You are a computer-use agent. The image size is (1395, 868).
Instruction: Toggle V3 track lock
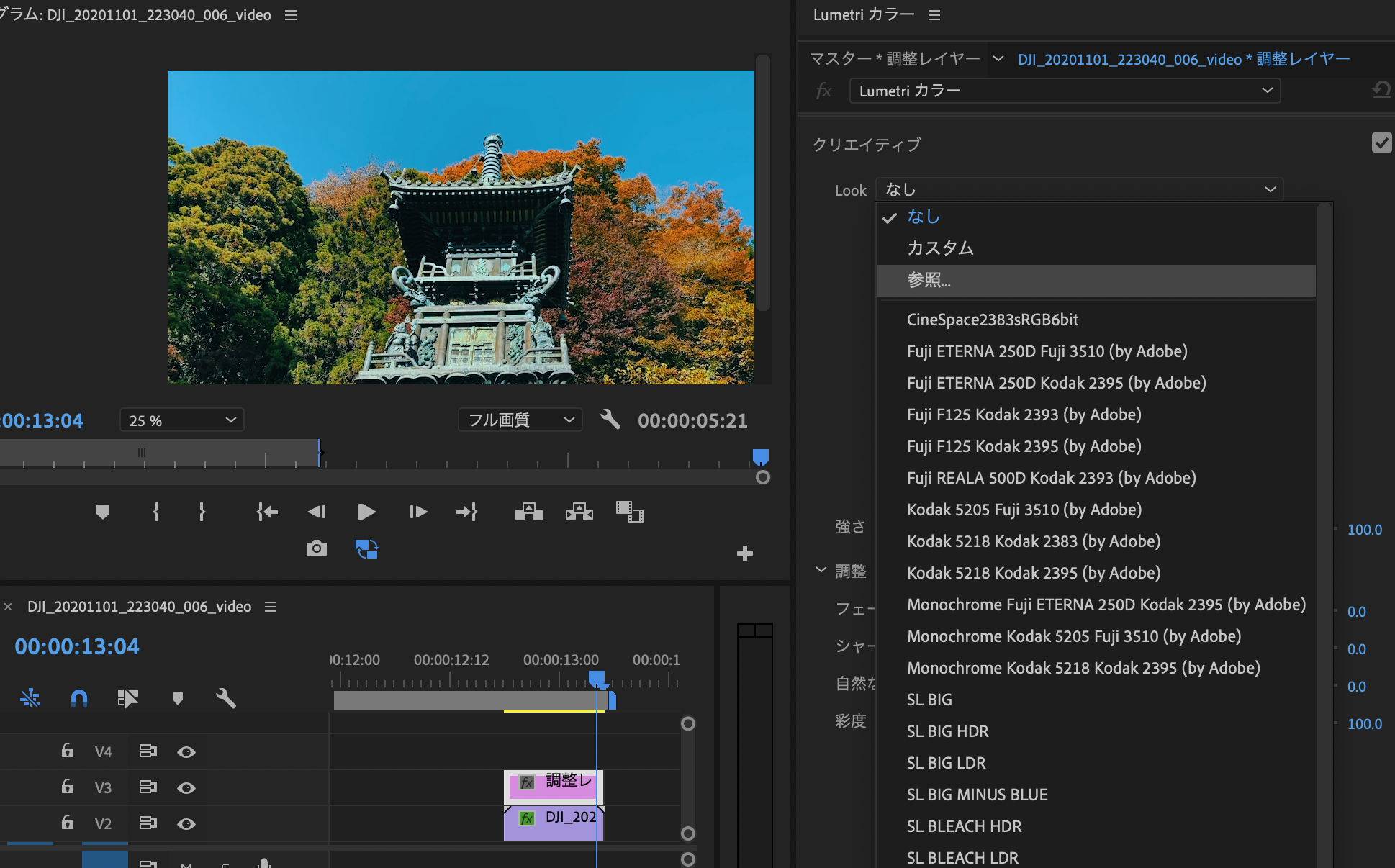(x=68, y=786)
